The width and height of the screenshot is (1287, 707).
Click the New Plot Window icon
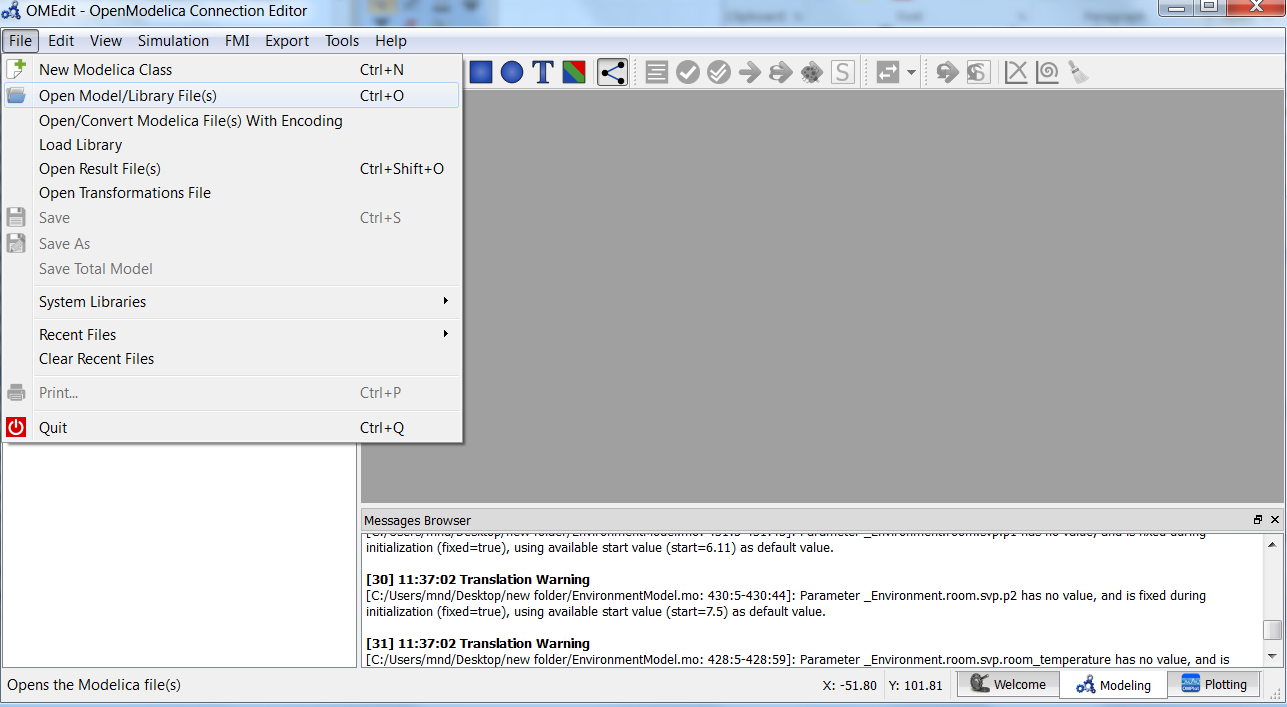[x=1016, y=72]
